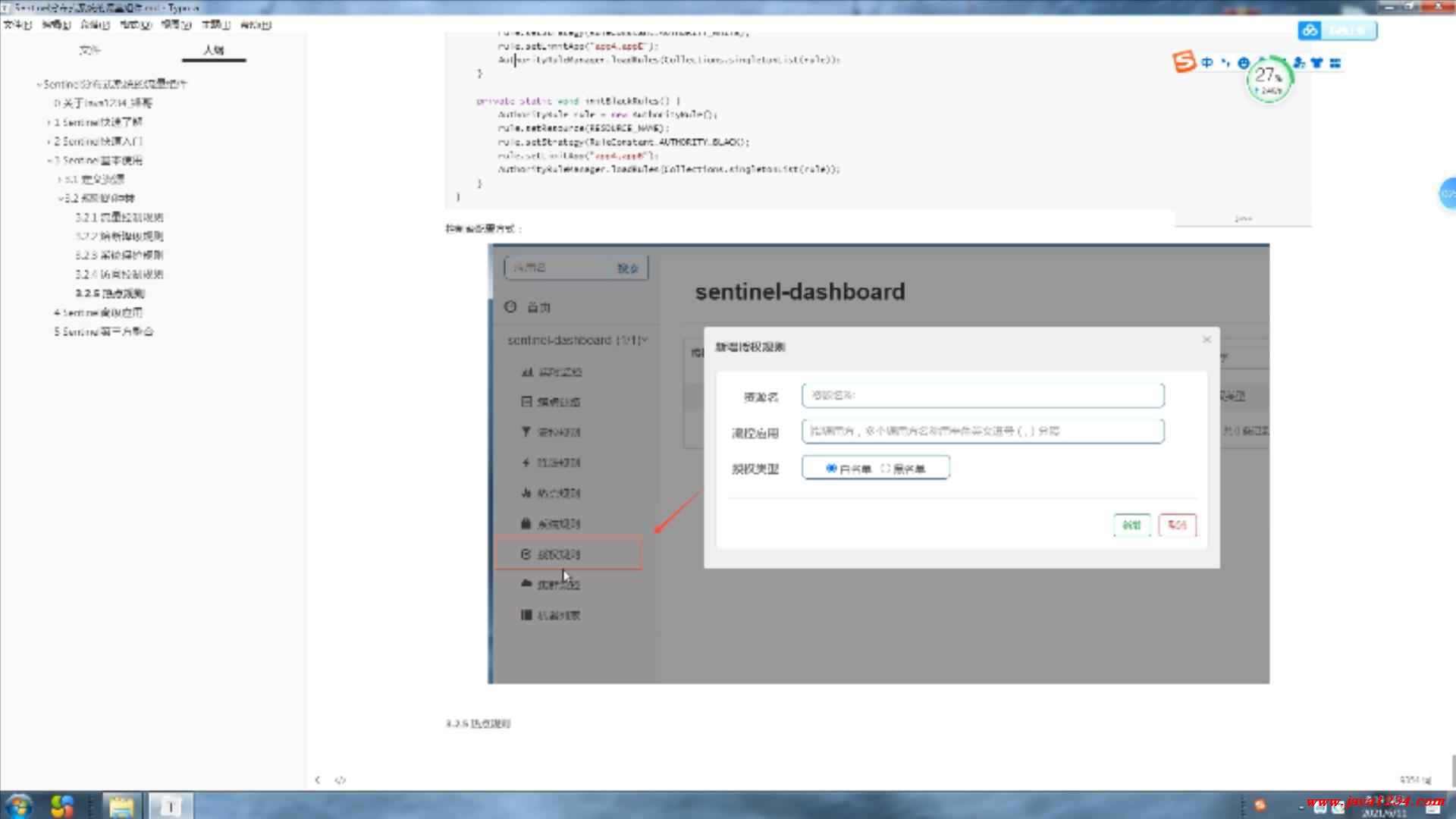1456x819 pixels.
Task: Click the 簇点链路 table icon in dashboard
Action: (x=527, y=401)
